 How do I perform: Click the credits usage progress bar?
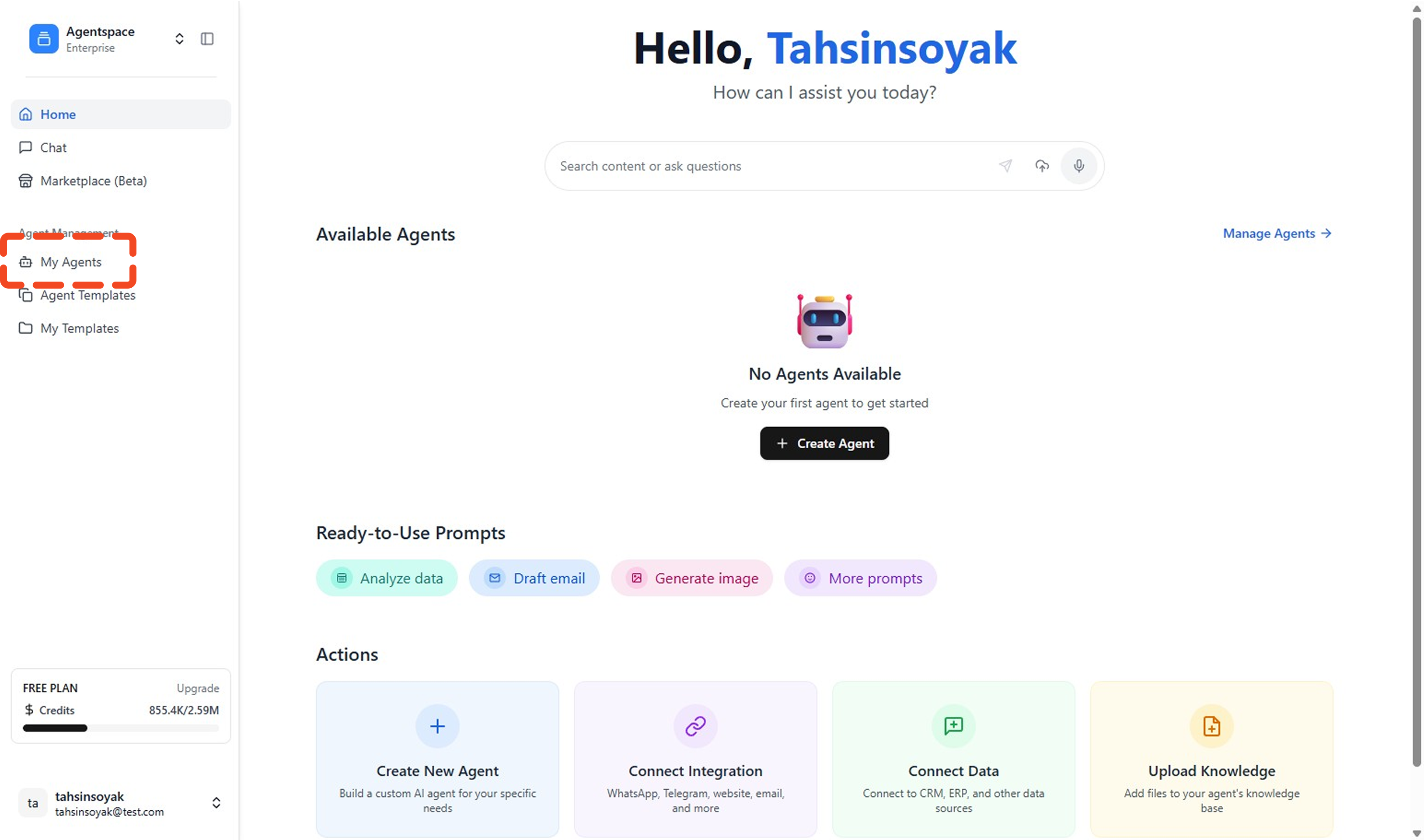121,728
